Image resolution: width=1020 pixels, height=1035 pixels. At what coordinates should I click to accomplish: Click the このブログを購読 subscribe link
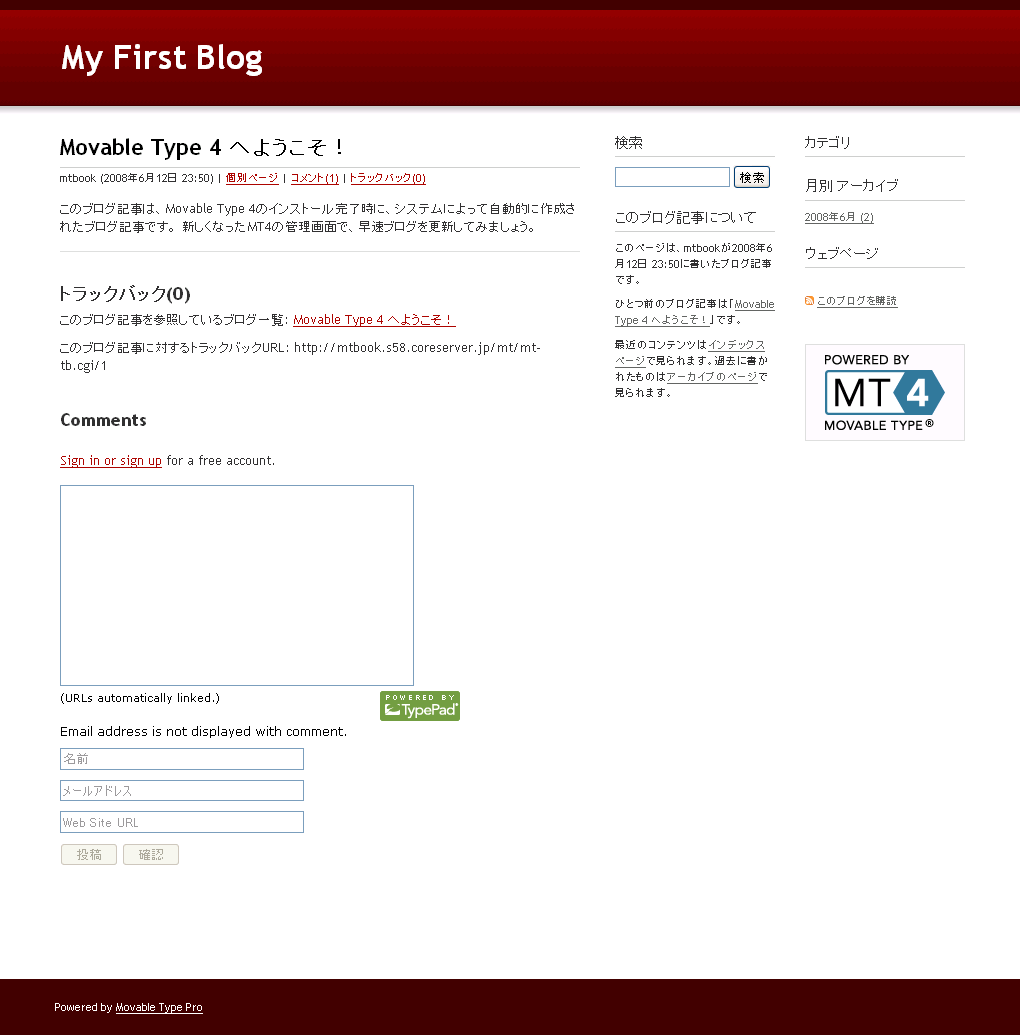pos(856,301)
